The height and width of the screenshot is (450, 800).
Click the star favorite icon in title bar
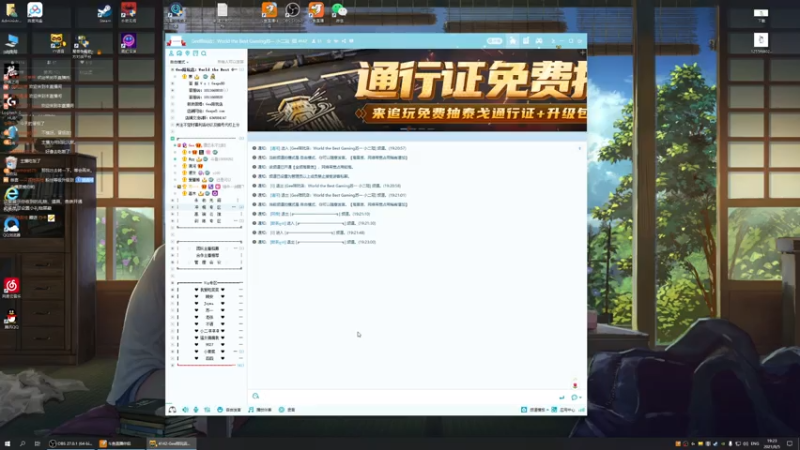point(329,41)
